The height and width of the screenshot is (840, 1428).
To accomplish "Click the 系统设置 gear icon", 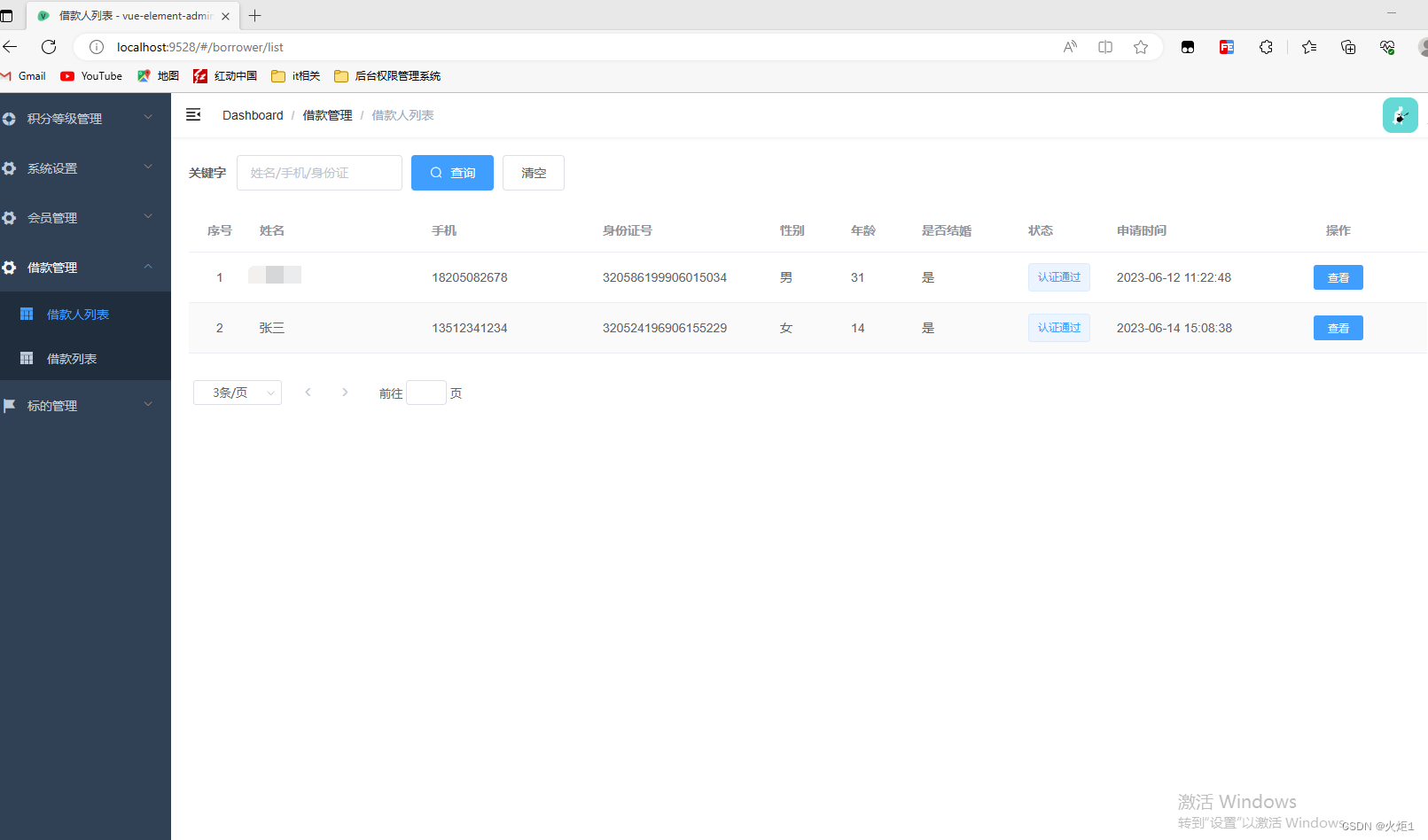I will click(9, 168).
